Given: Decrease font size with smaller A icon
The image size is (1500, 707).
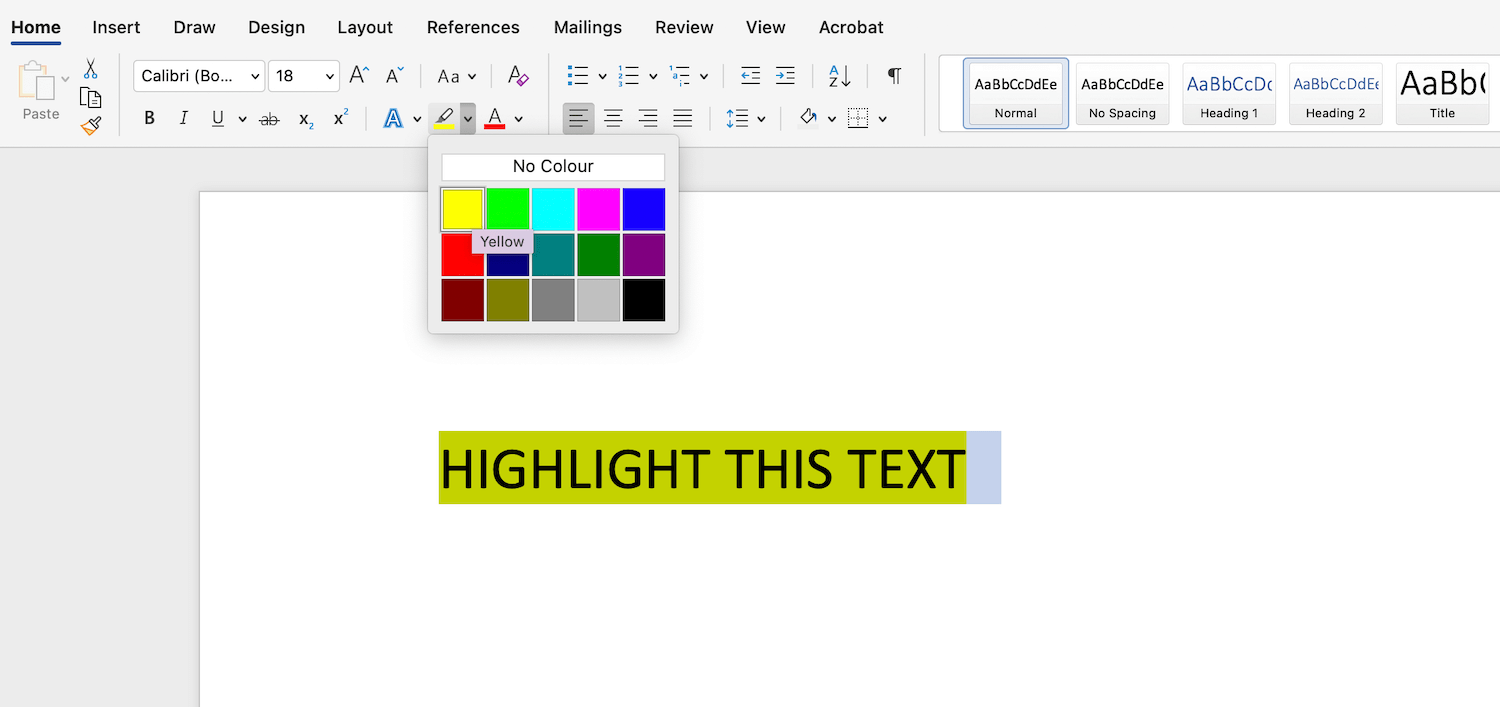Looking at the screenshot, I should (x=394, y=75).
